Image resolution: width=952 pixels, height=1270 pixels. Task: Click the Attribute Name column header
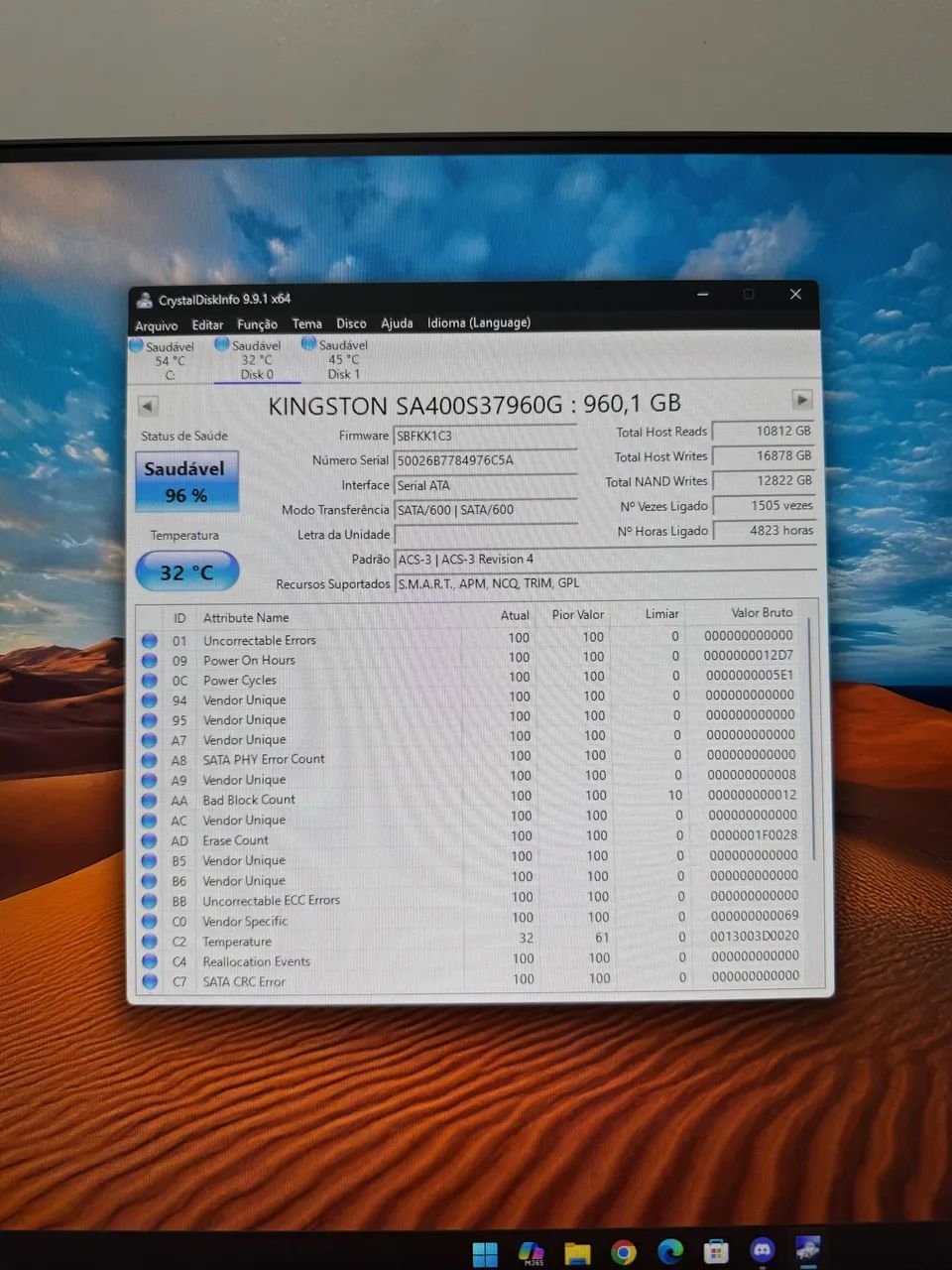click(x=246, y=617)
